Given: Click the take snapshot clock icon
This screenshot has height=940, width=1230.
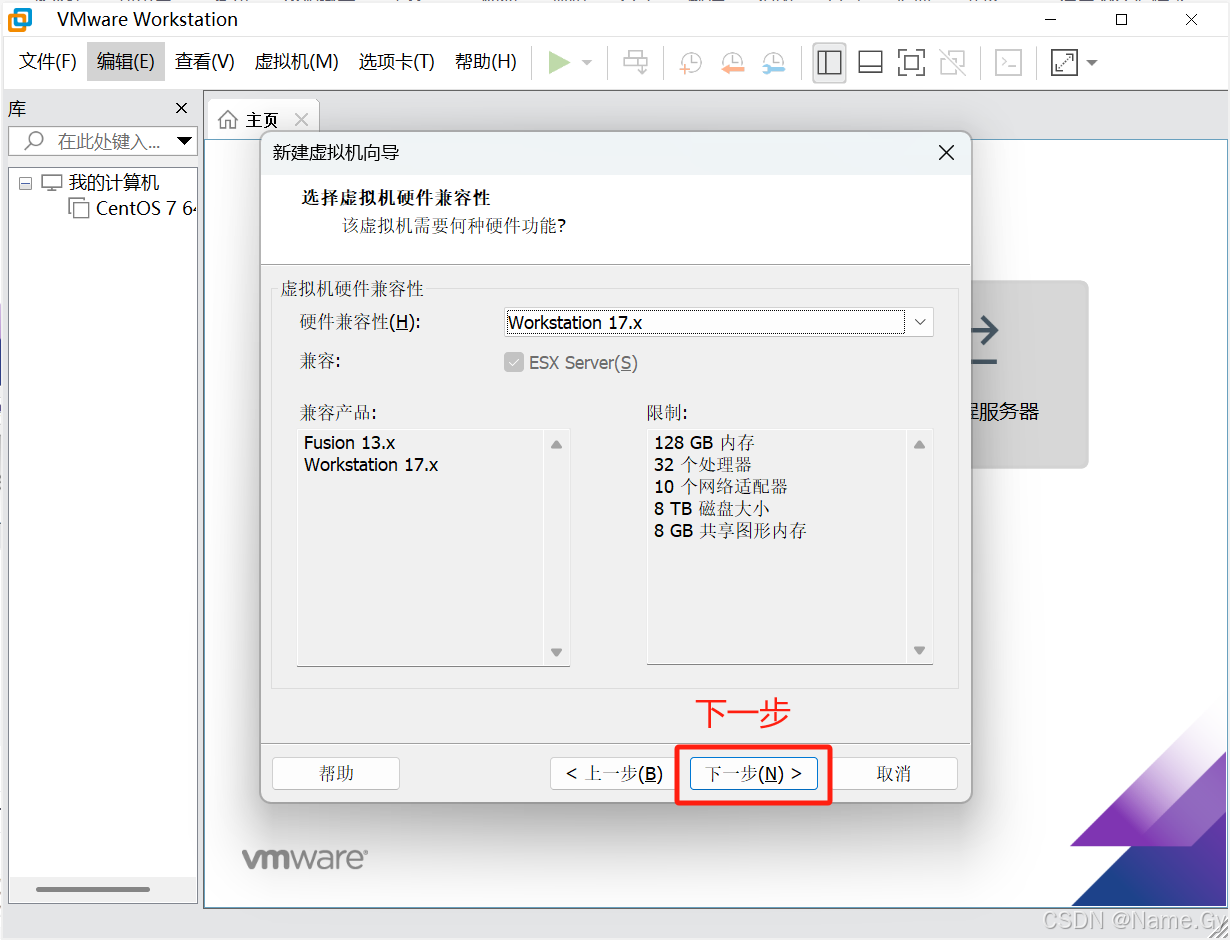Looking at the screenshot, I should (690, 63).
